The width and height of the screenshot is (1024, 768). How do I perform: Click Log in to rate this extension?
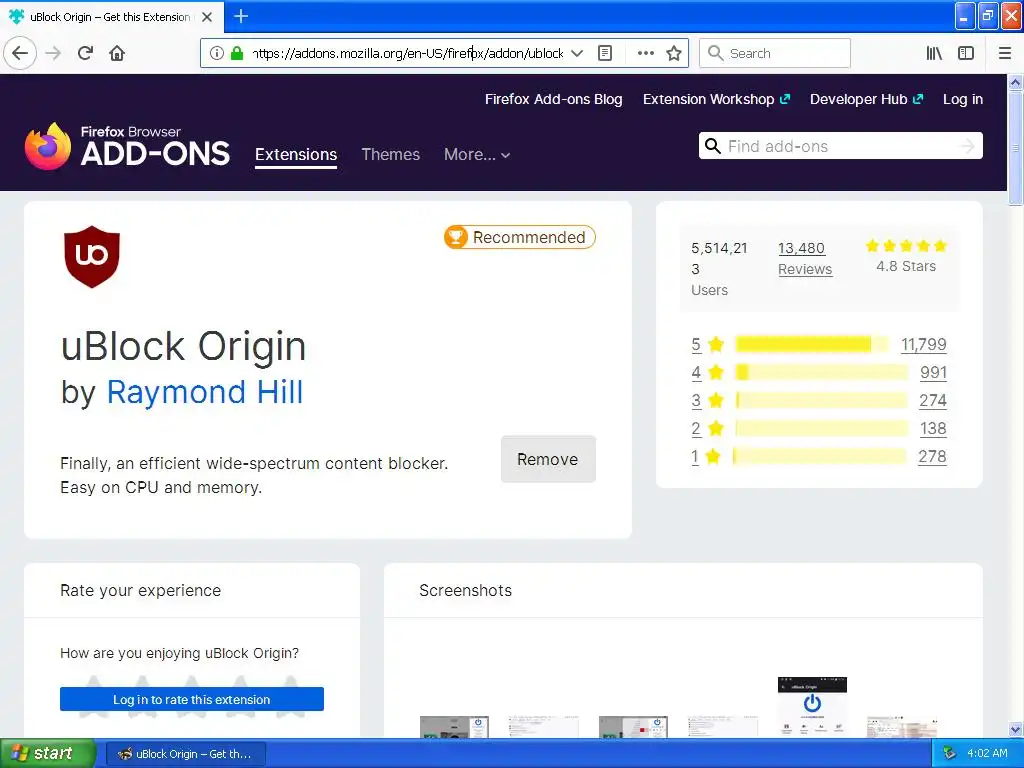point(191,699)
